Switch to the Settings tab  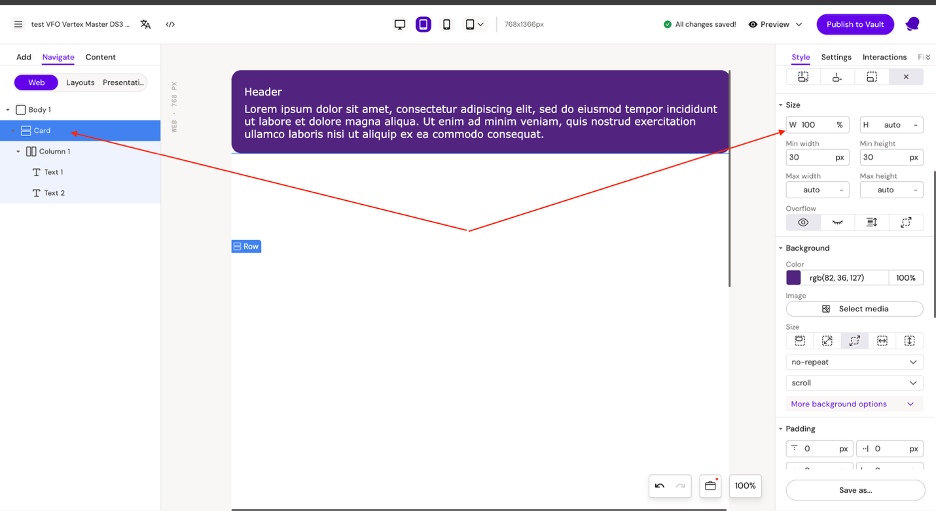tap(836, 57)
